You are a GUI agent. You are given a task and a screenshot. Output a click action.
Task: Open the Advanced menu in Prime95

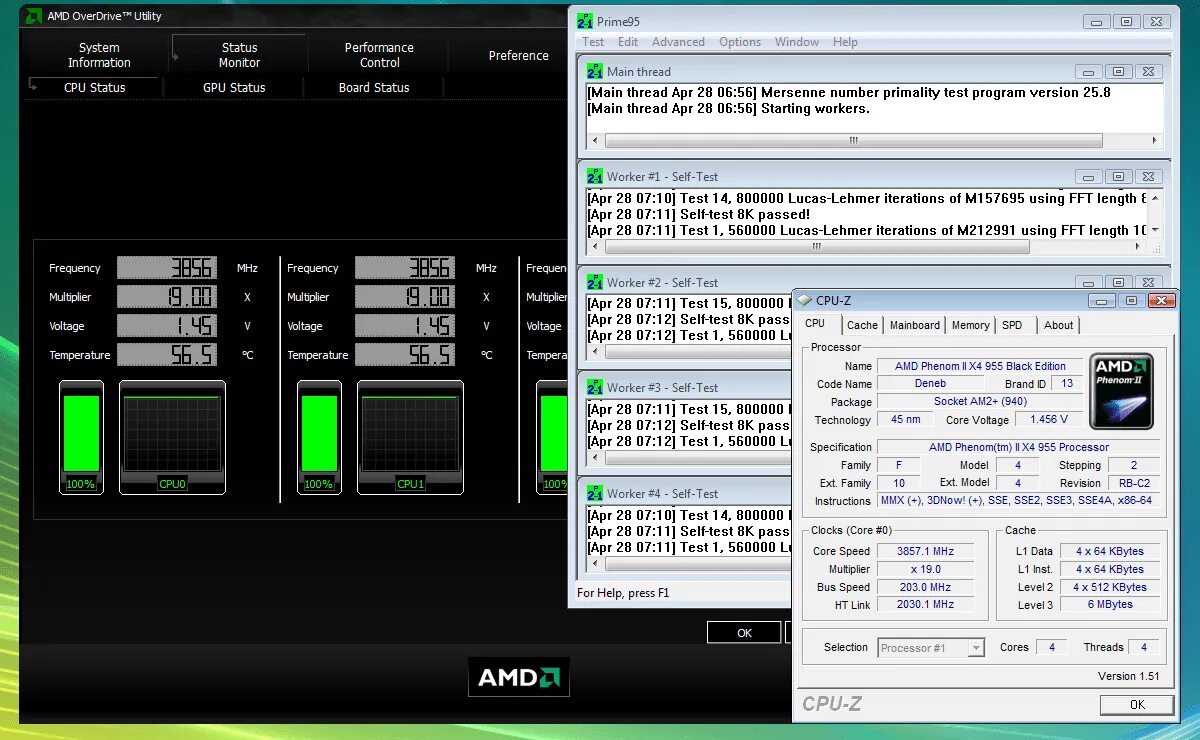(678, 42)
